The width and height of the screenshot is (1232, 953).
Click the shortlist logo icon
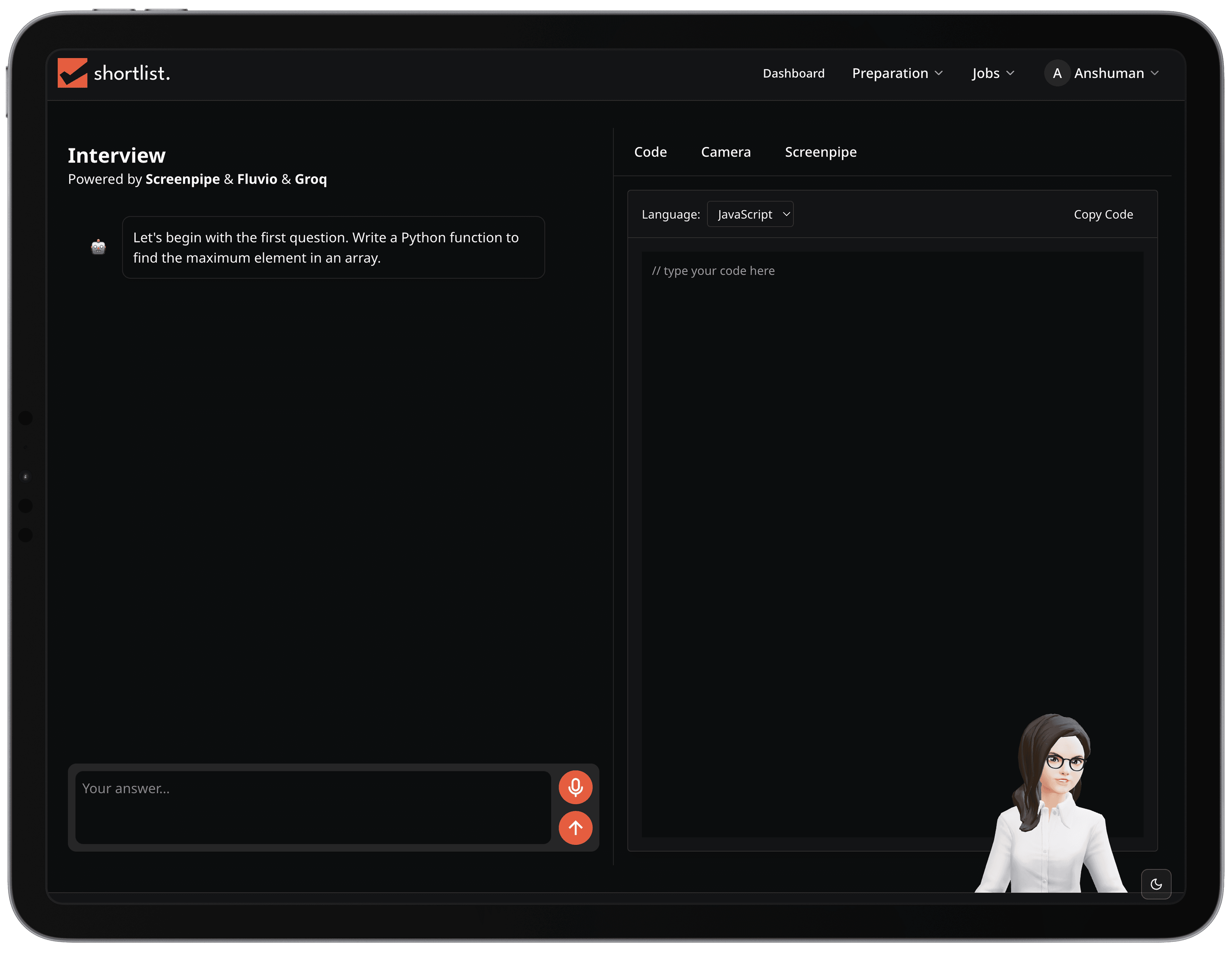coord(73,73)
